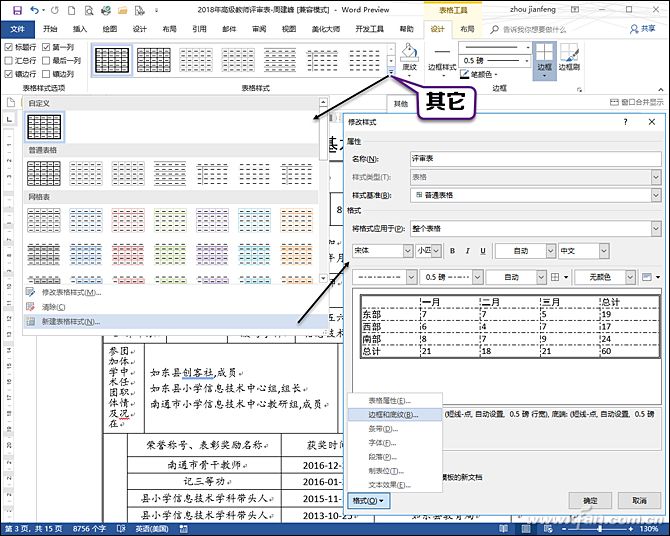Viewport: 670px width, 536px height.
Task: Apply Italic in Modify Style dialog
Action: tap(467, 251)
